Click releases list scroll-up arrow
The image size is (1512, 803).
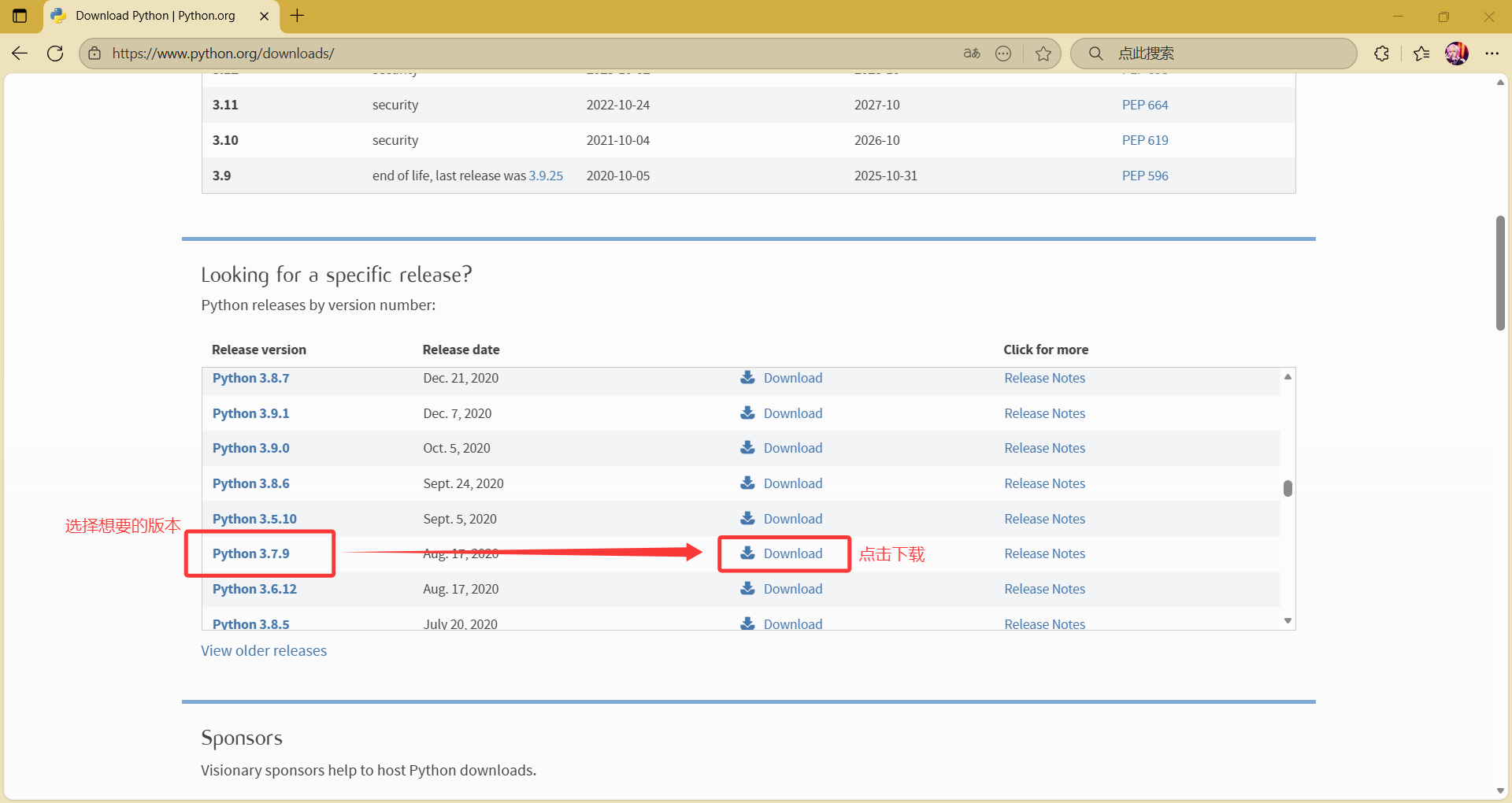1288,377
